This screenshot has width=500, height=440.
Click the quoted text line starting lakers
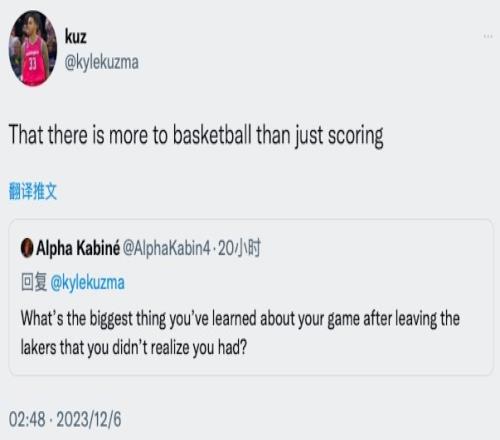pyautogui.click(x=134, y=347)
